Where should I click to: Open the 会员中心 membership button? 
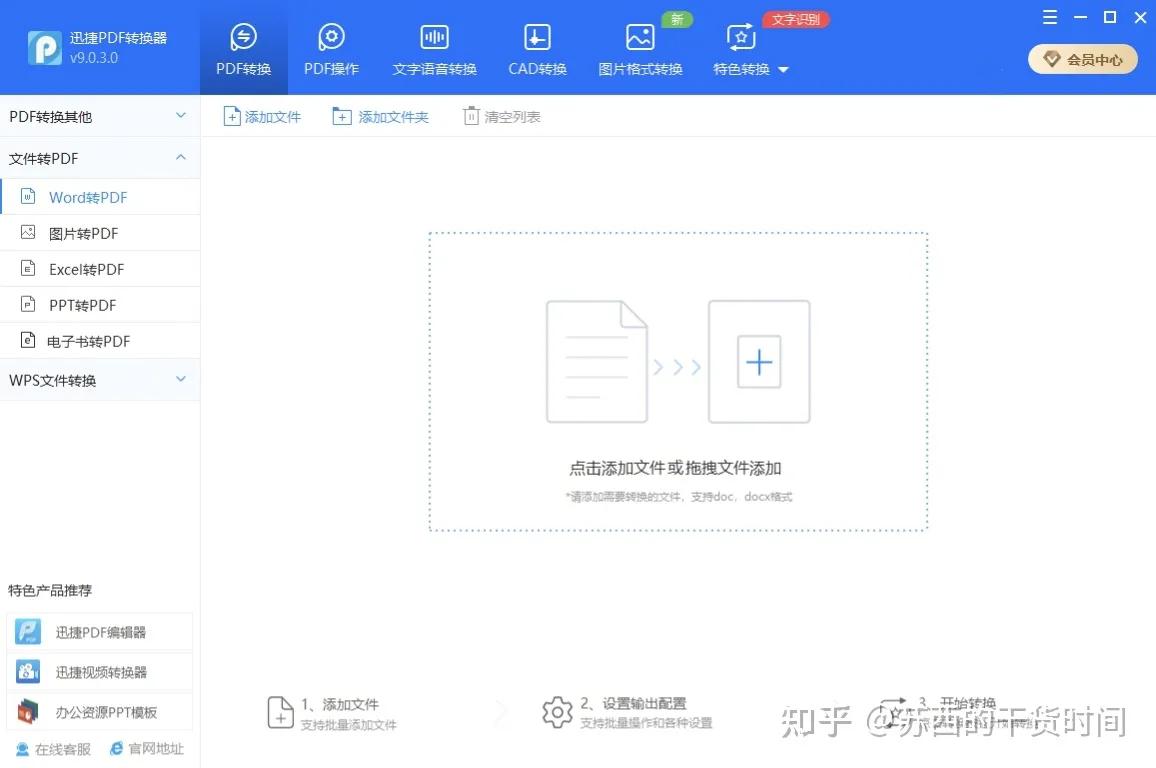pos(1082,59)
